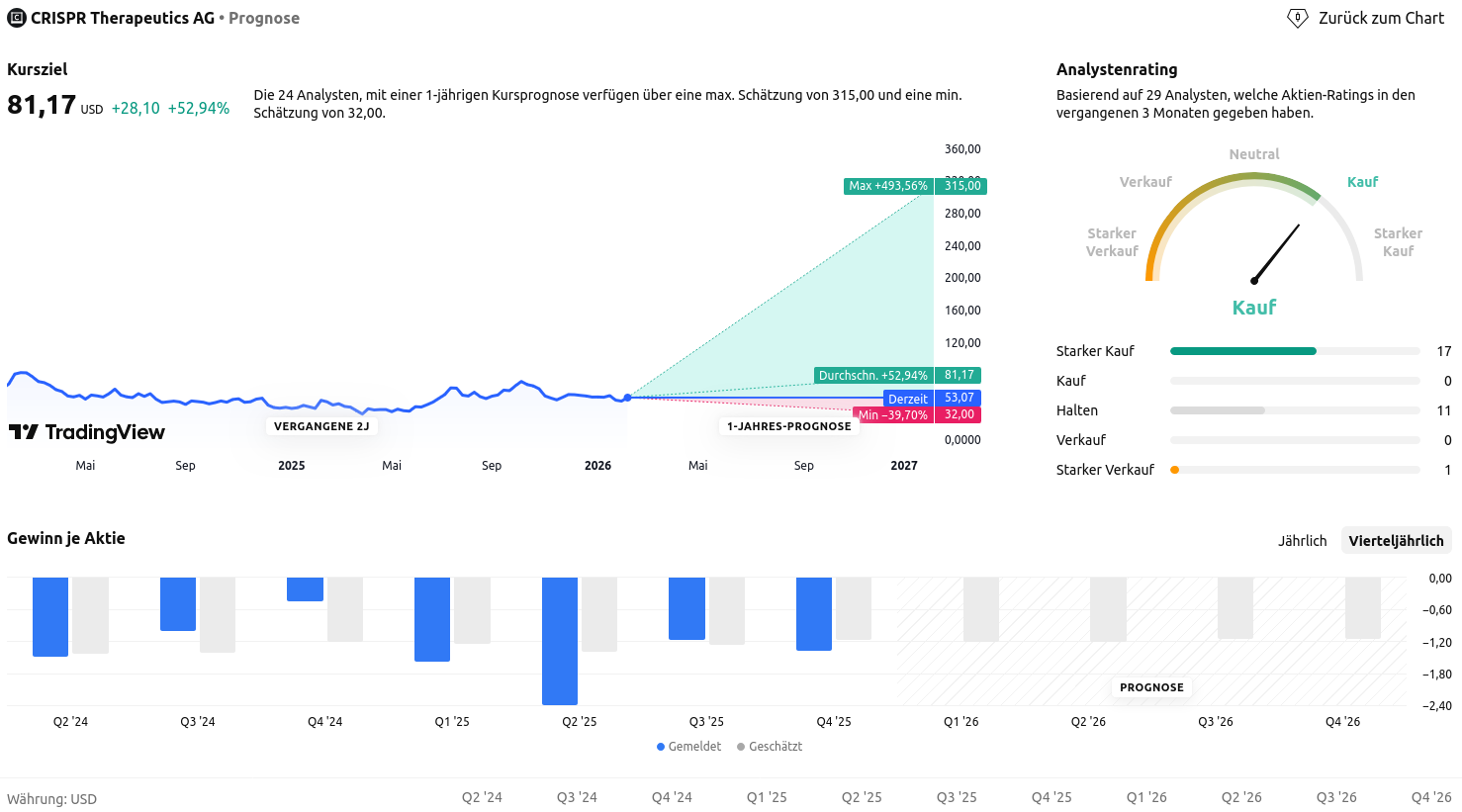Click the Max +493,56% price label
This screenshot has height=812, width=1462.
coord(887,186)
